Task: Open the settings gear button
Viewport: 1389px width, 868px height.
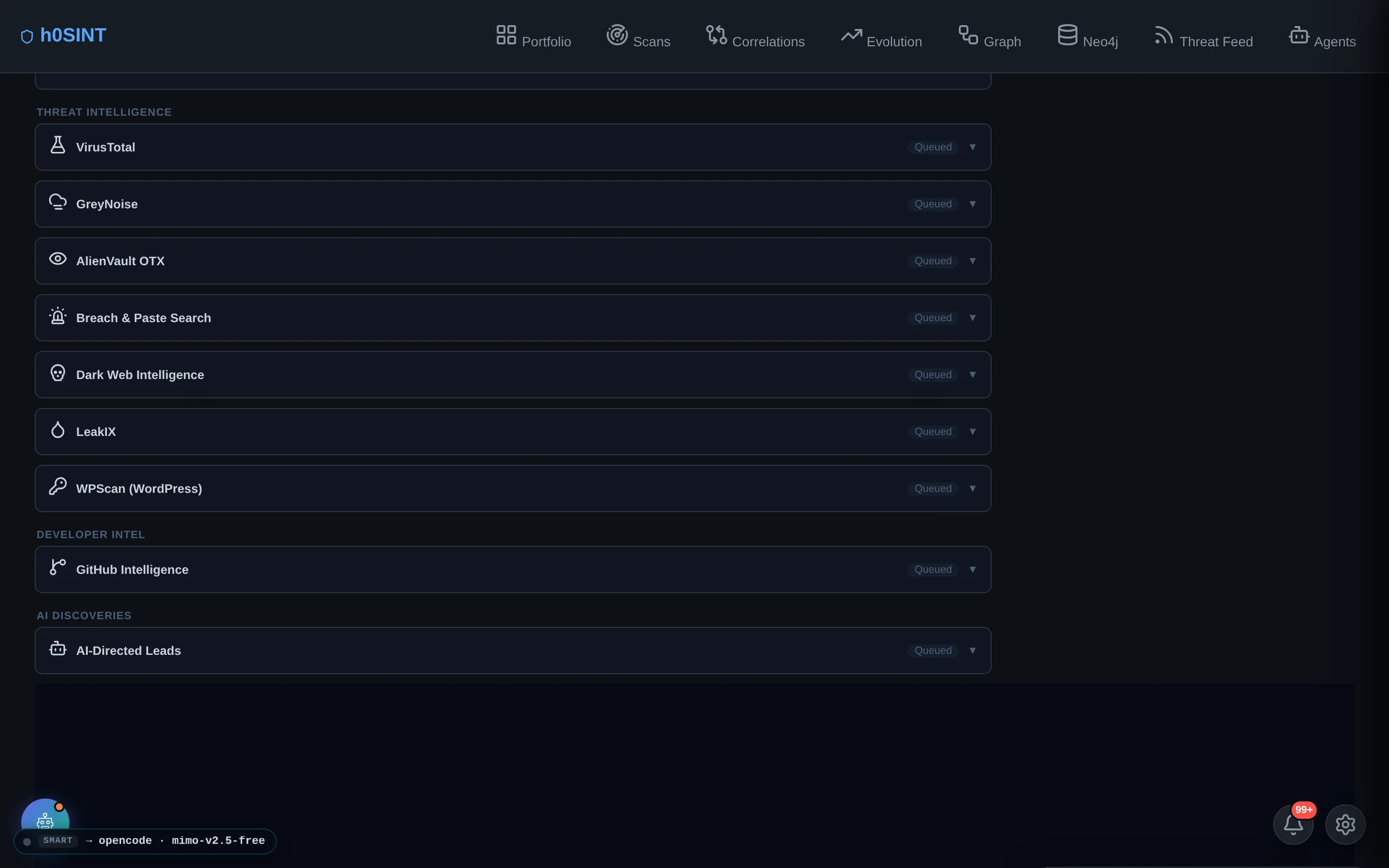Action: (x=1346, y=825)
